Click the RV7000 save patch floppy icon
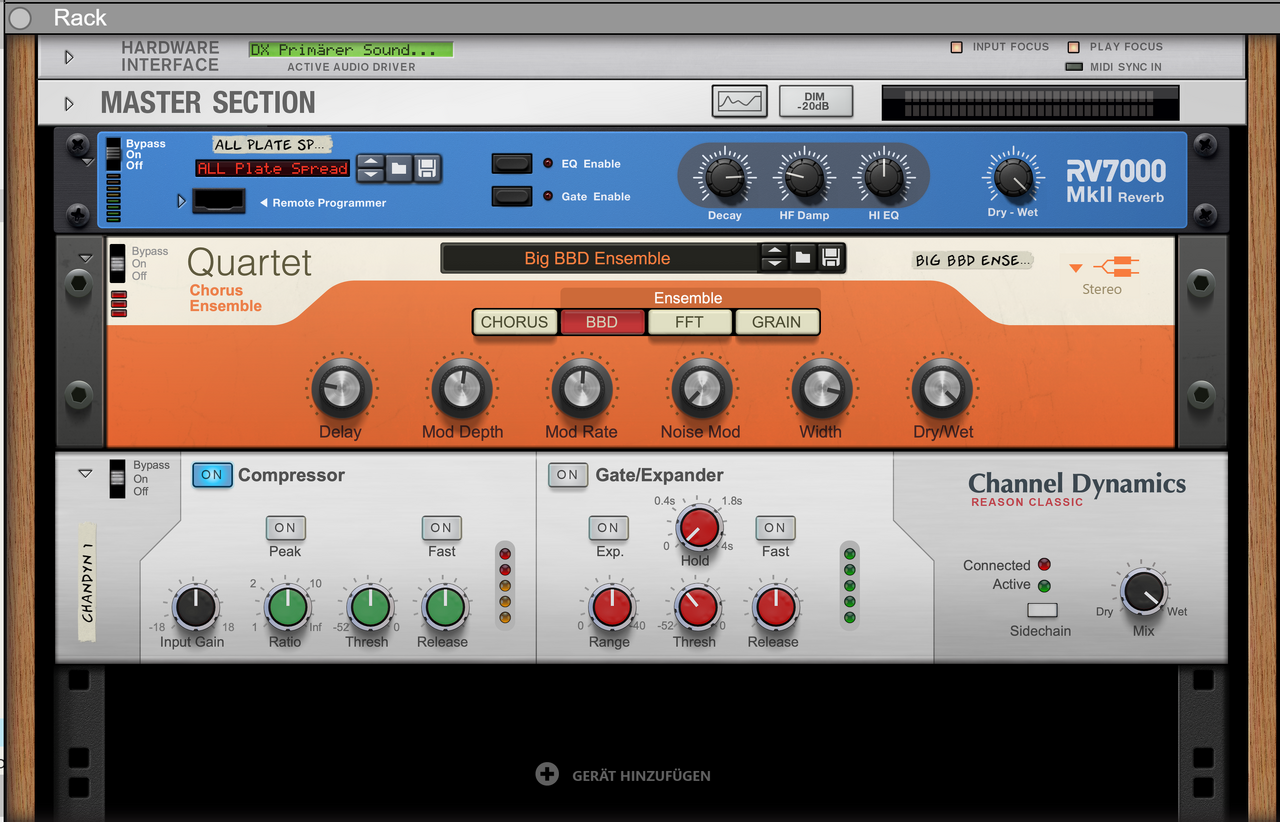Image resolution: width=1280 pixels, height=822 pixels. tap(427, 168)
